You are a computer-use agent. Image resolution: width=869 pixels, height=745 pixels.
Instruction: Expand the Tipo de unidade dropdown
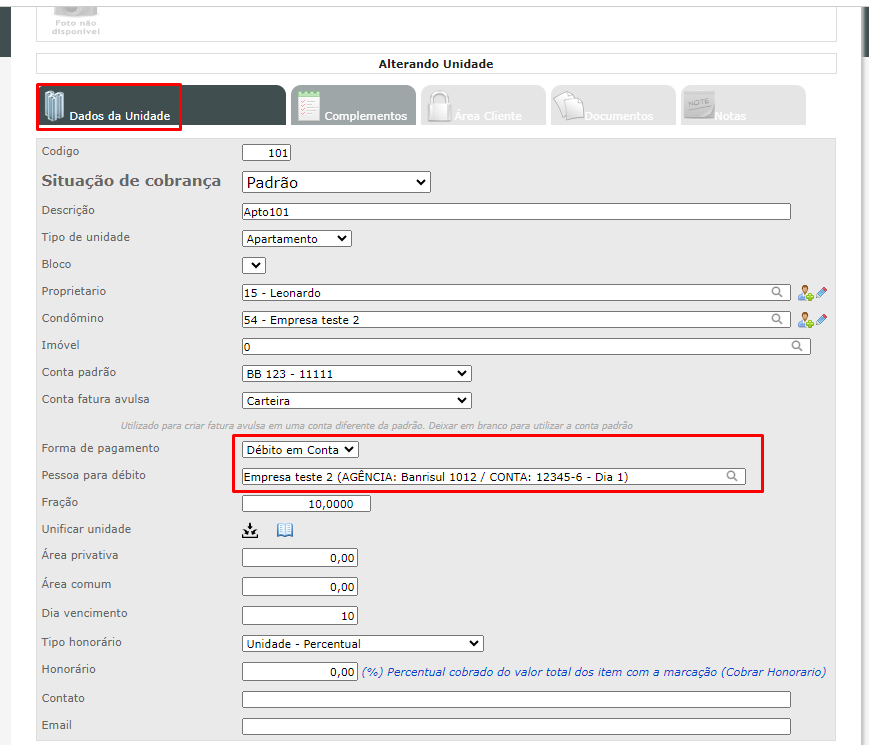(297, 239)
